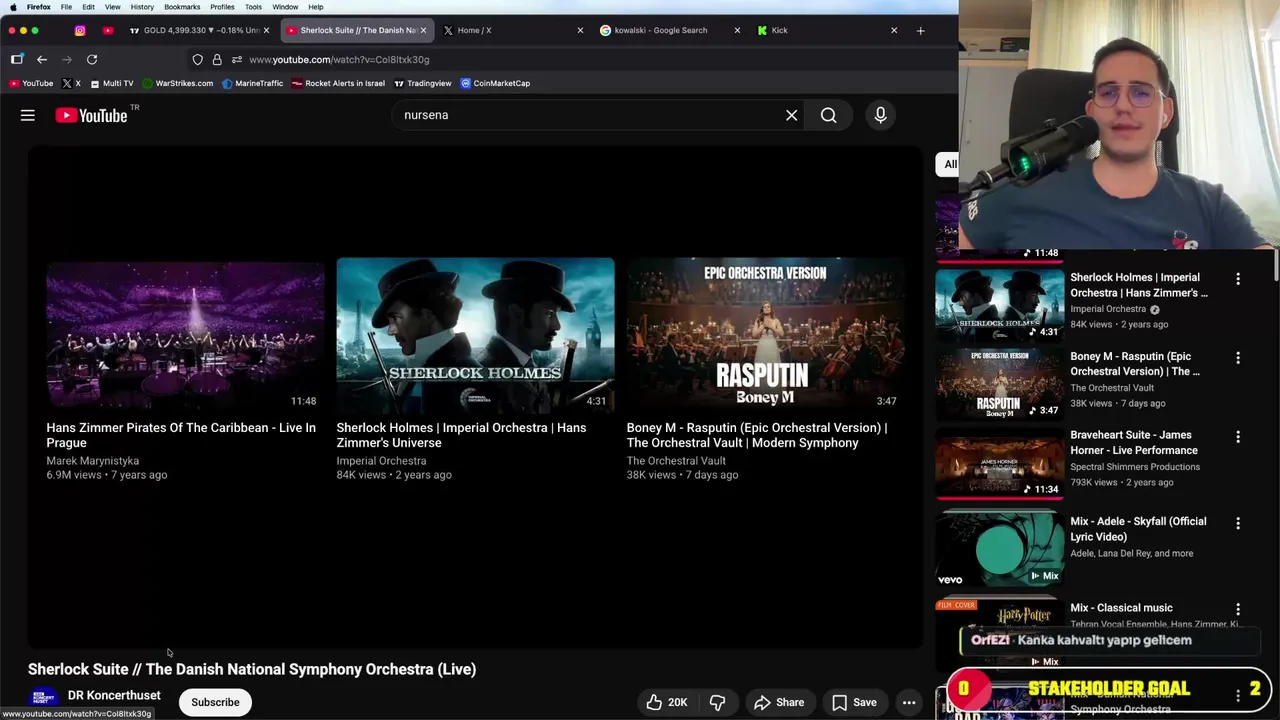Open the WarStrikes.com bookmark
Image resolution: width=1280 pixels, height=720 pixels.
point(178,83)
